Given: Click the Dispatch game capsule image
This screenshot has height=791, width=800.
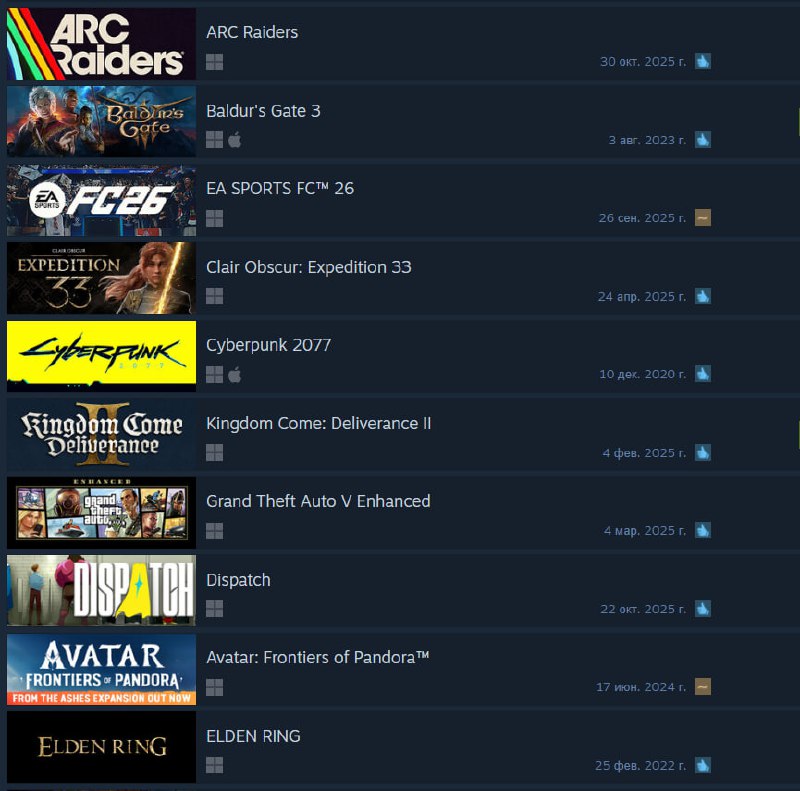Looking at the screenshot, I should point(101,590).
